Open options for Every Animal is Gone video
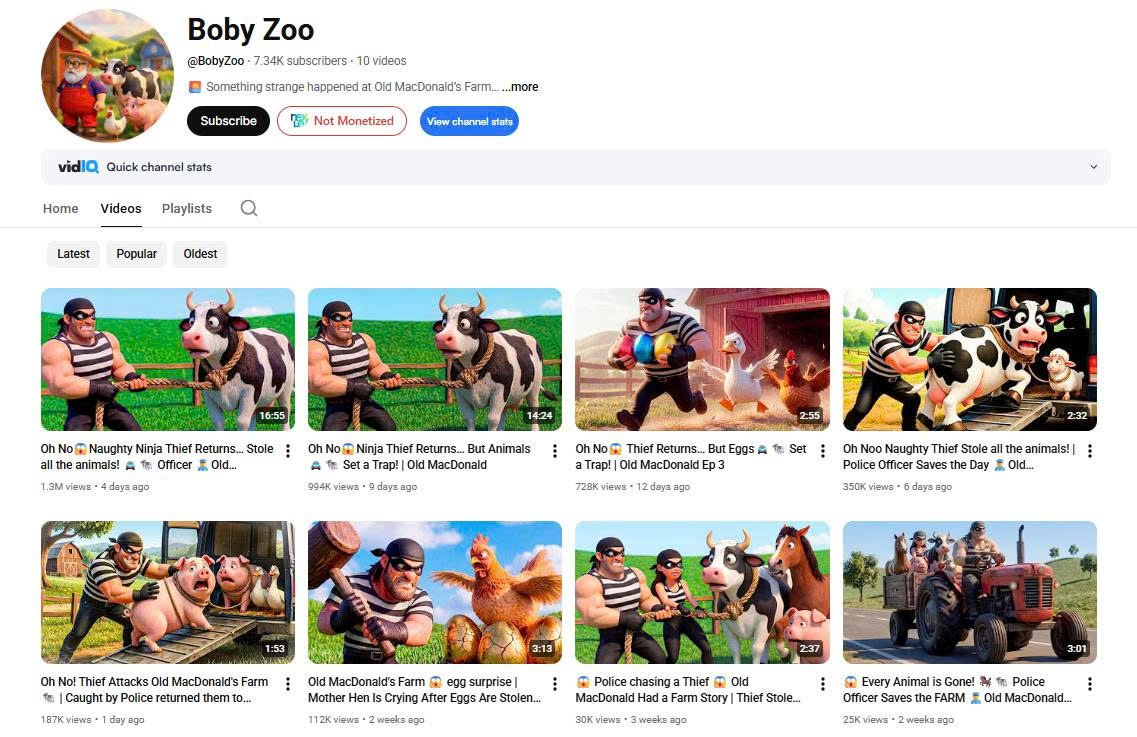Screen dimensions: 1137x737 [1090, 684]
